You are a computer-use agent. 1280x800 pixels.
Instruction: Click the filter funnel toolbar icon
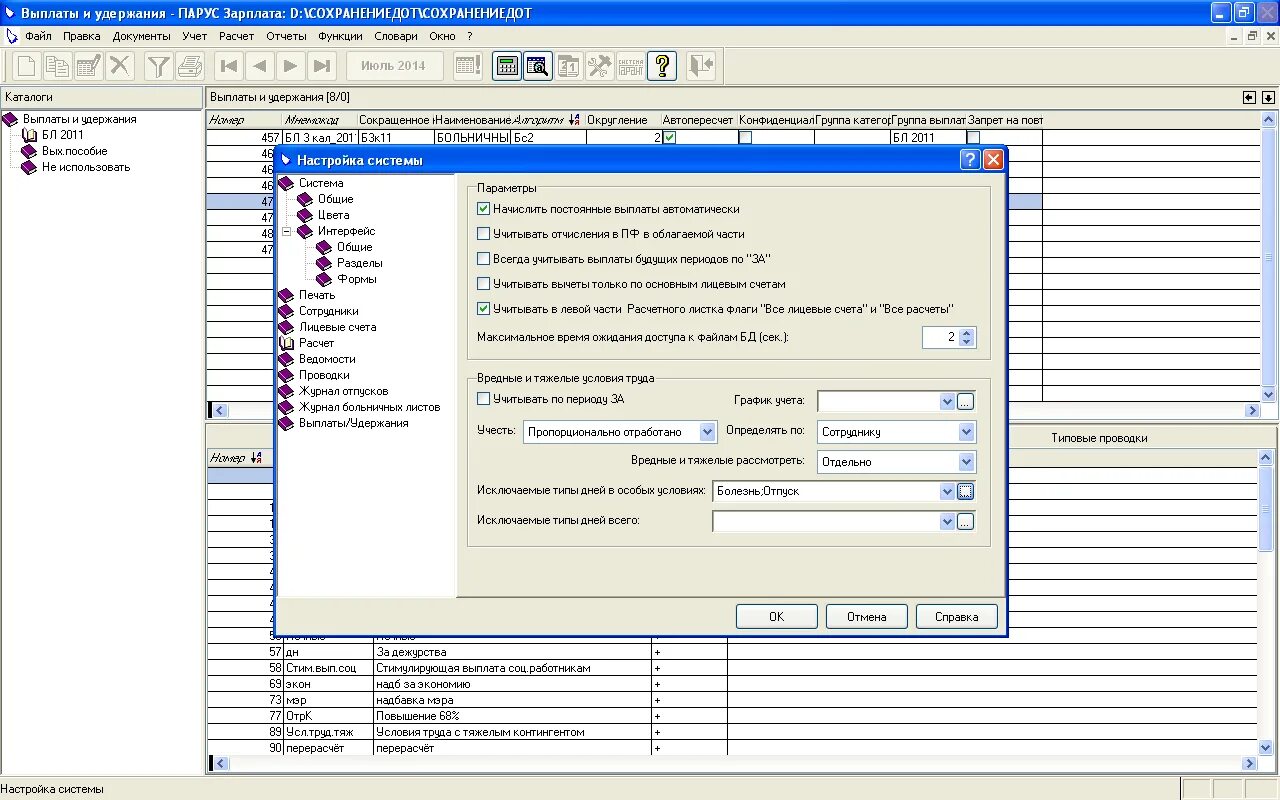pos(158,66)
